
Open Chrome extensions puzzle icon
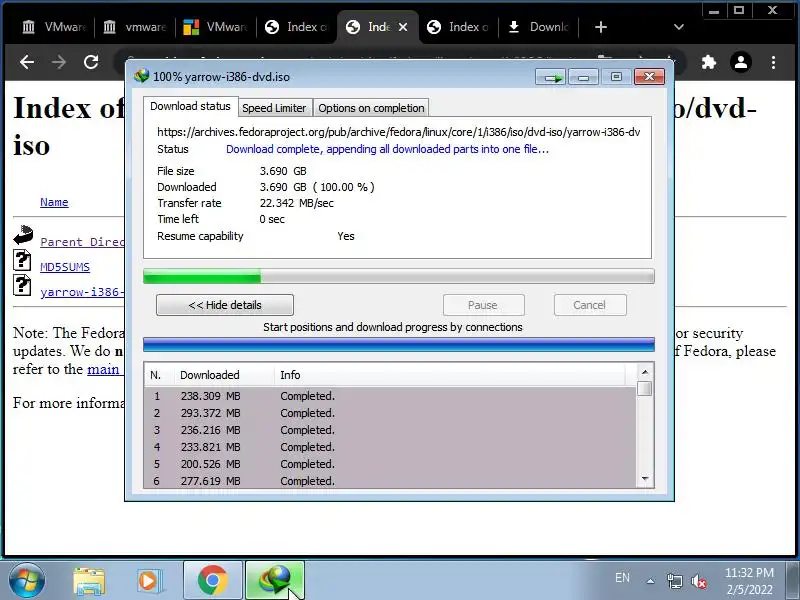[x=708, y=62]
